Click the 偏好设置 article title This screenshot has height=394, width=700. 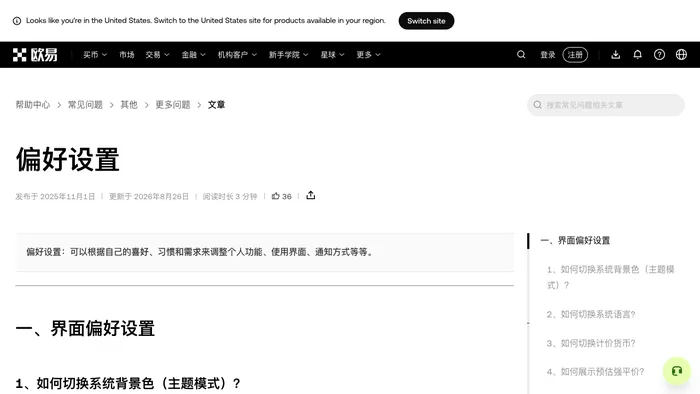[x=68, y=159]
